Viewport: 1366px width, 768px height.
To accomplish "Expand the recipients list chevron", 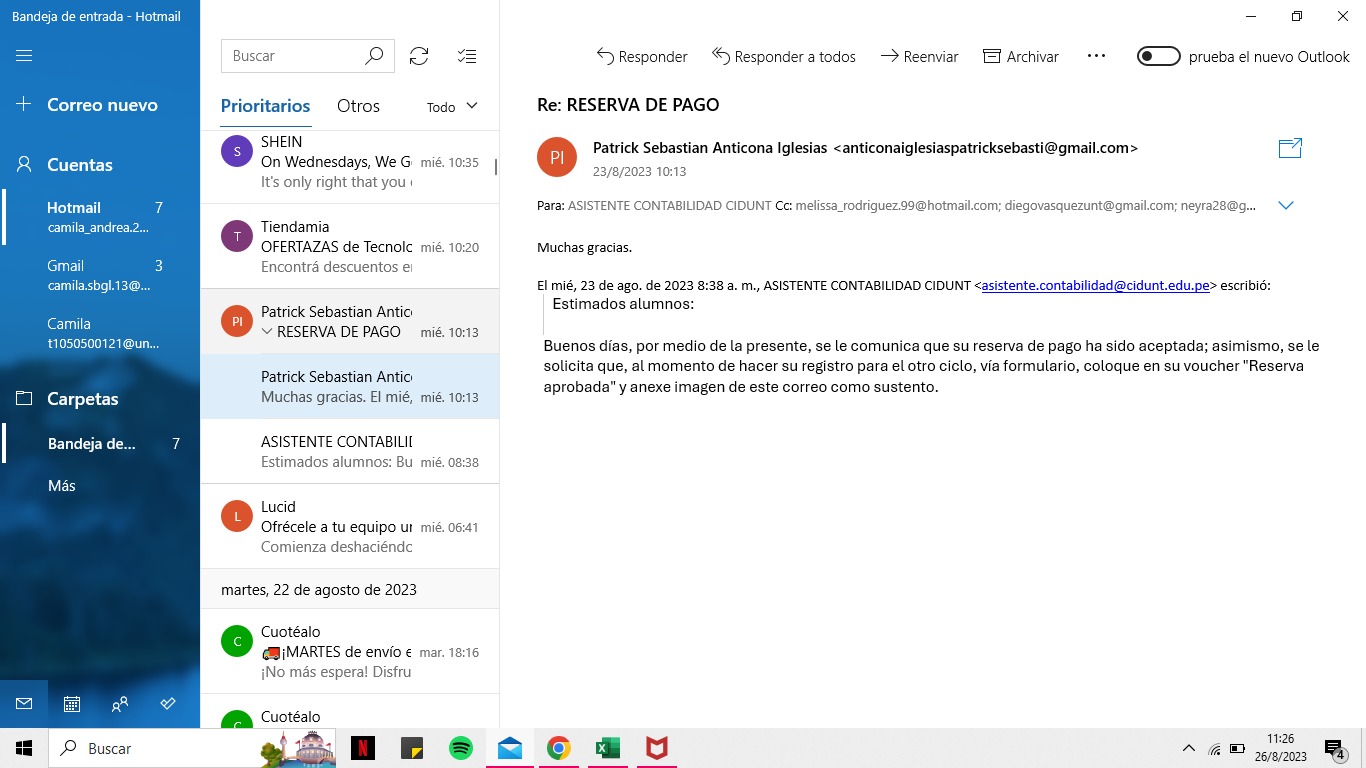I will point(1286,206).
